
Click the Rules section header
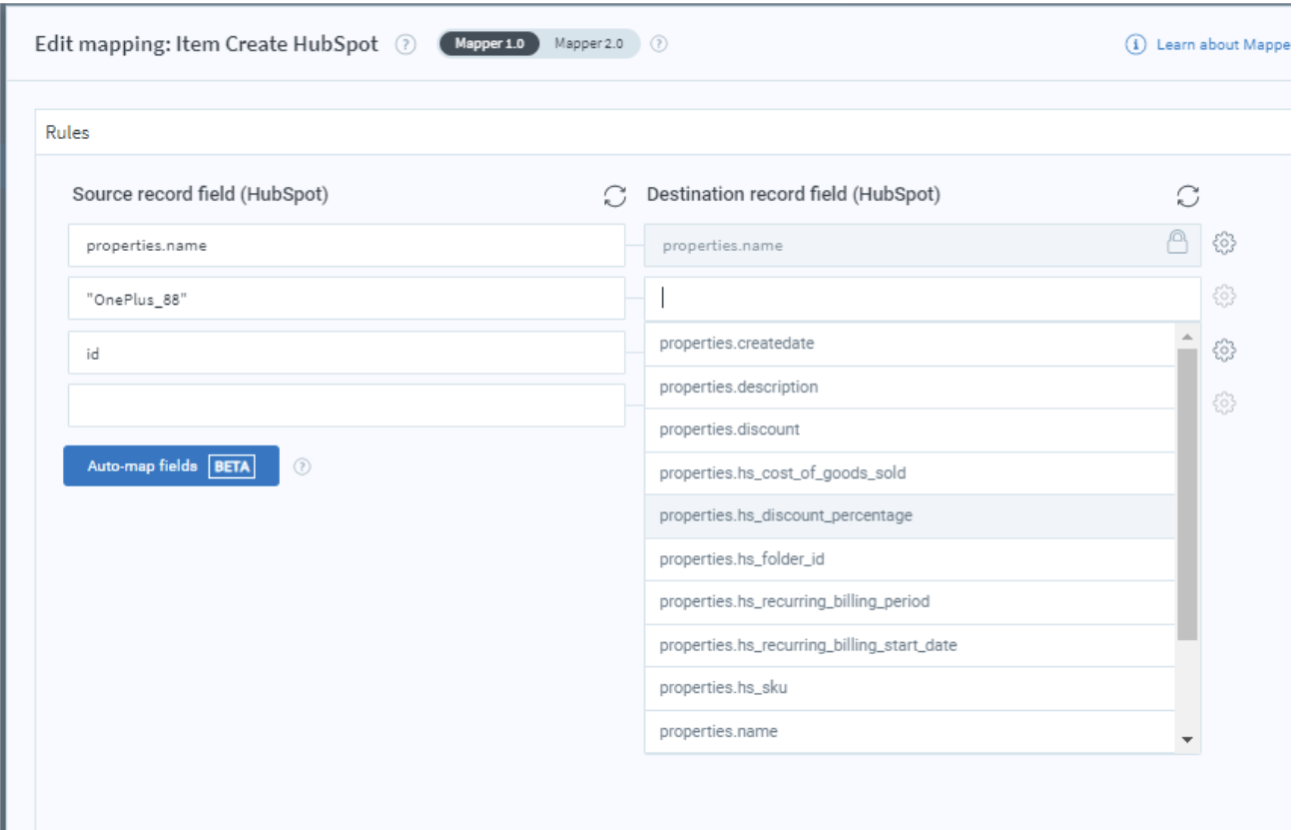666,132
